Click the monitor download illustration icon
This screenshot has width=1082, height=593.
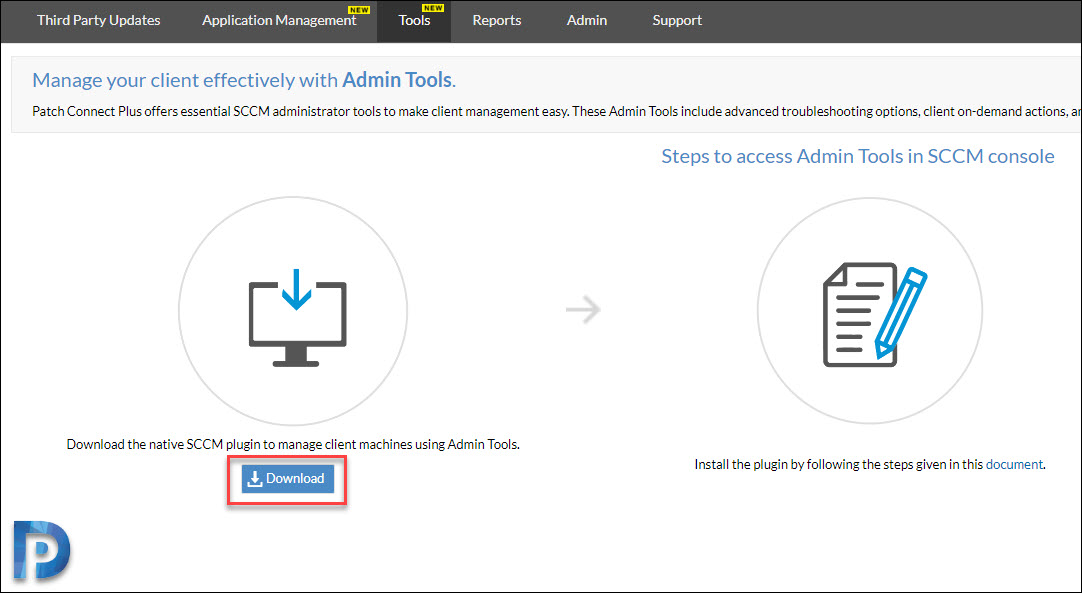coord(297,317)
